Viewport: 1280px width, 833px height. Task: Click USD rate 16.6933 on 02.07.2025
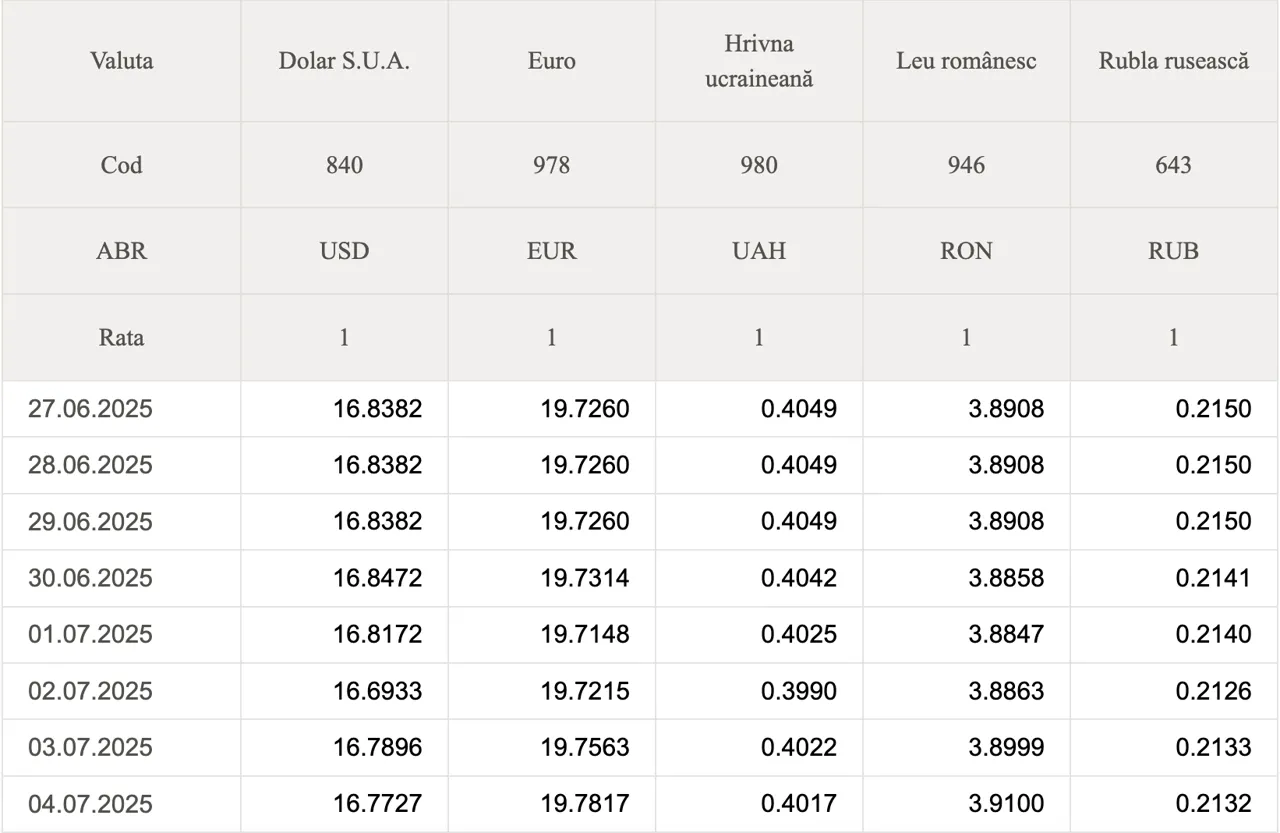coord(377,691)
